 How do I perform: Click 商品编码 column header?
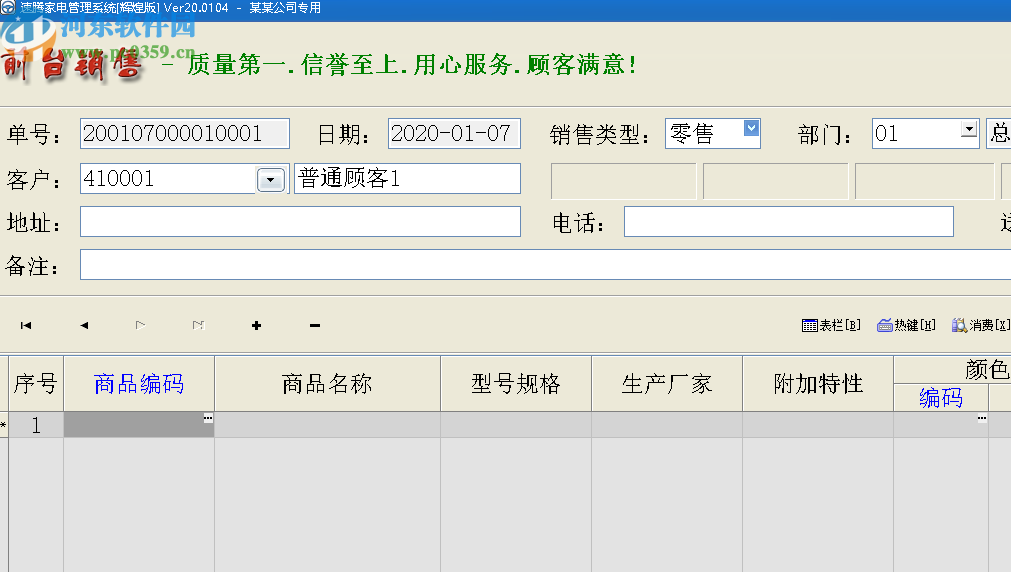pyautogui.click(x=139, y=384)
